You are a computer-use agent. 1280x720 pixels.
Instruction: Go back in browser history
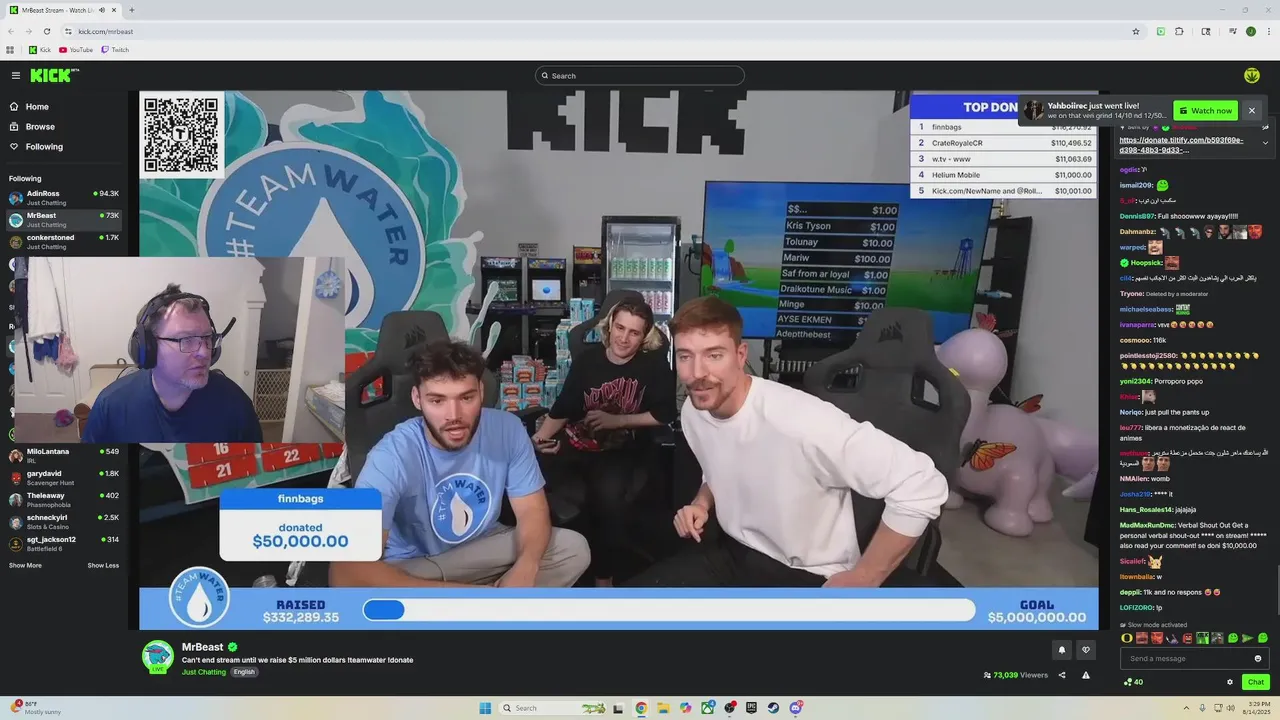[11, 31]
